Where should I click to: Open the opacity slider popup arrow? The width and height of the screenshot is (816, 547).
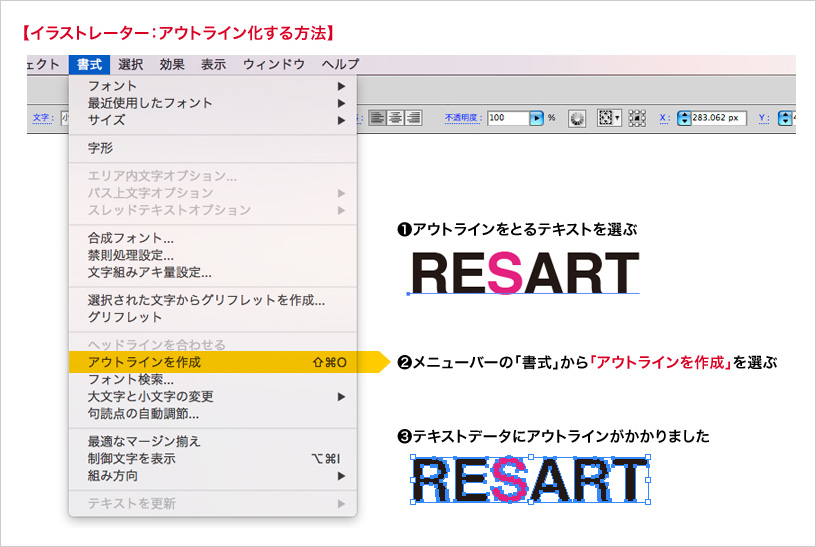(537, 119)
